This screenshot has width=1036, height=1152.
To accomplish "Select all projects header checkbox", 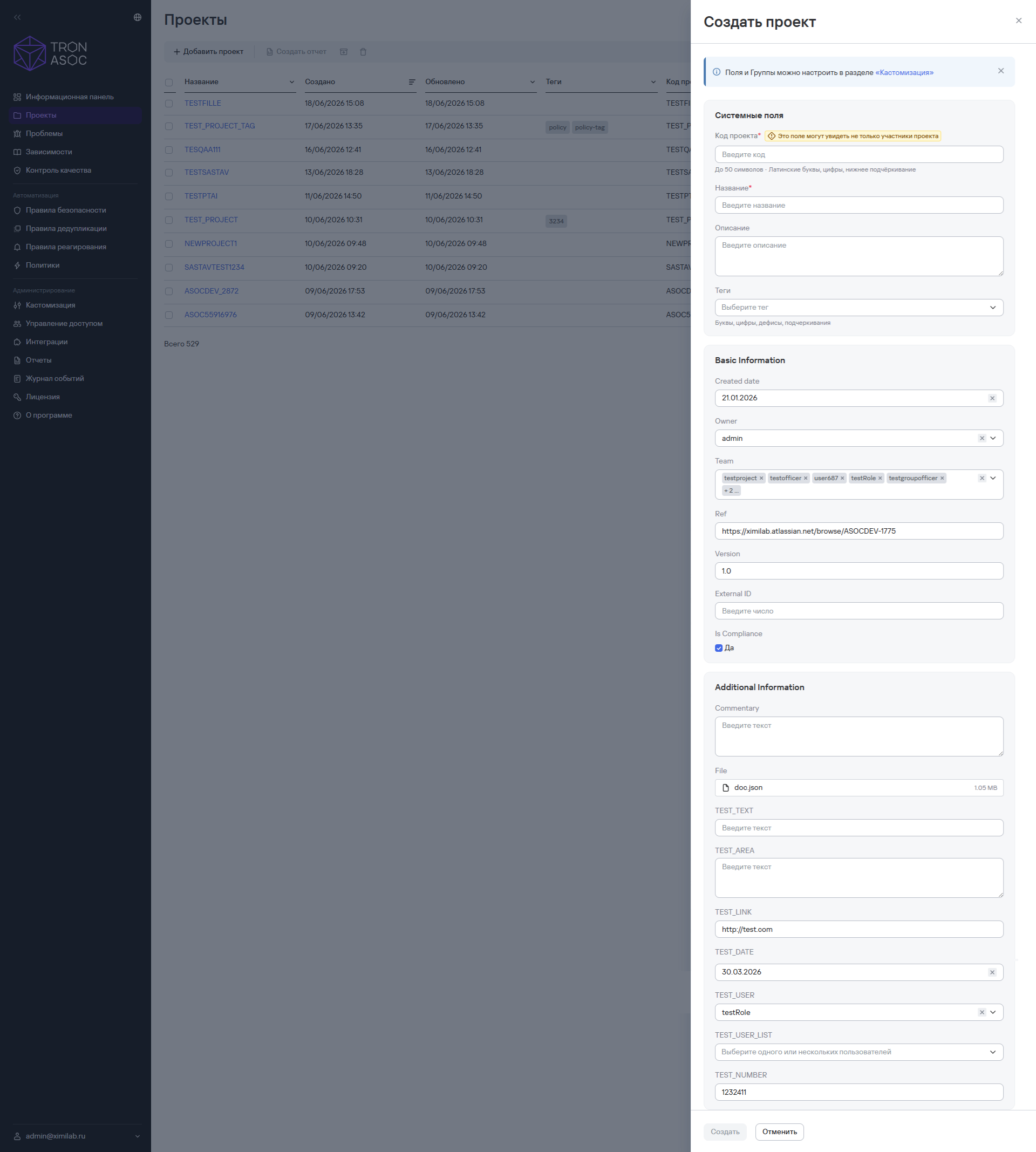I will (168, 83).
